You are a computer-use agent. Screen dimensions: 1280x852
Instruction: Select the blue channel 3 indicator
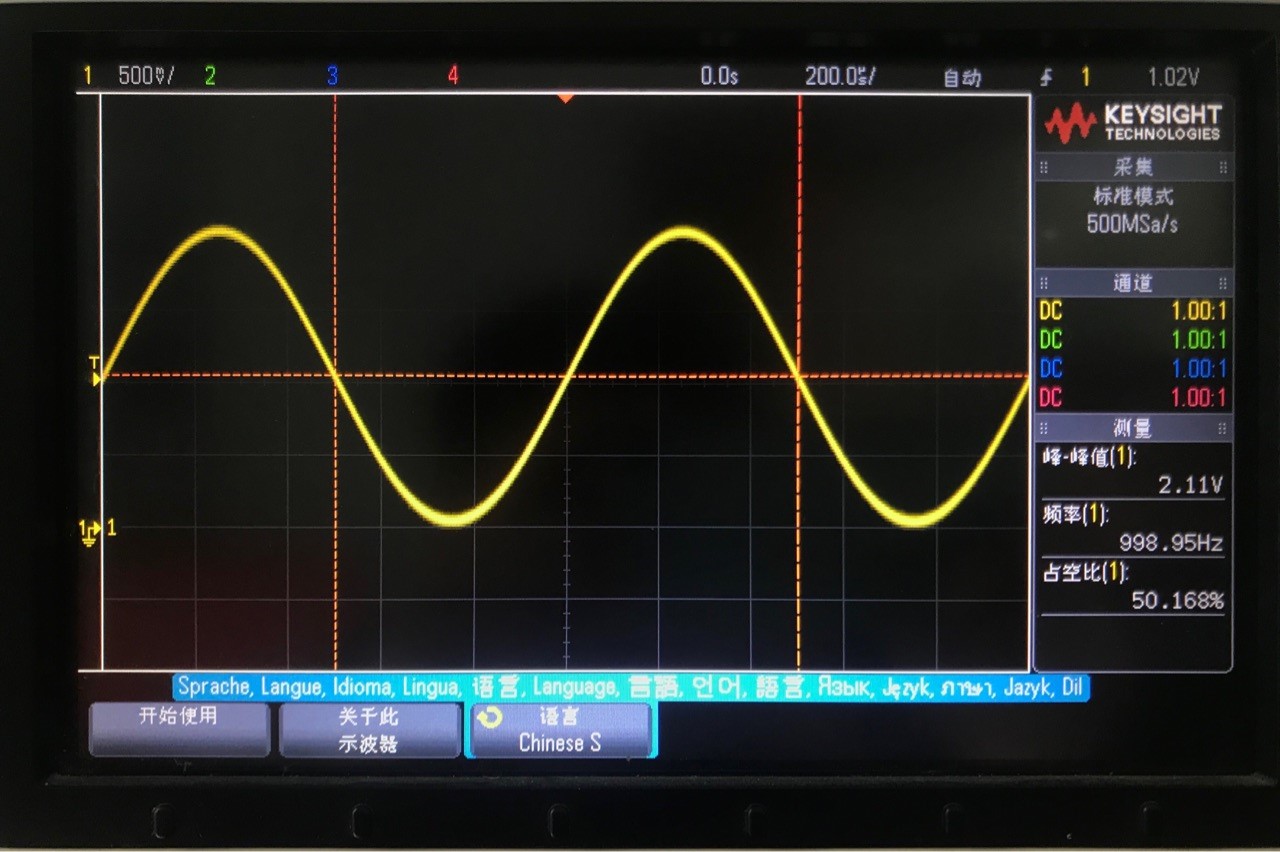tap(332, 76)
